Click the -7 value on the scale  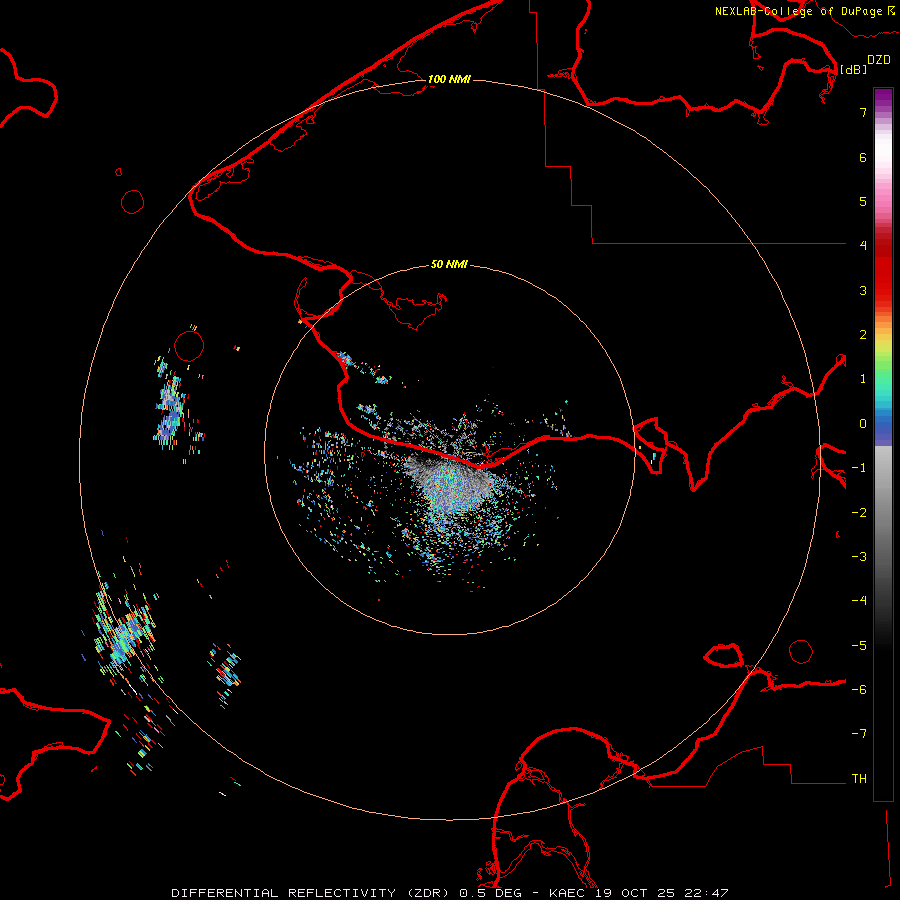tap(859, 734)
